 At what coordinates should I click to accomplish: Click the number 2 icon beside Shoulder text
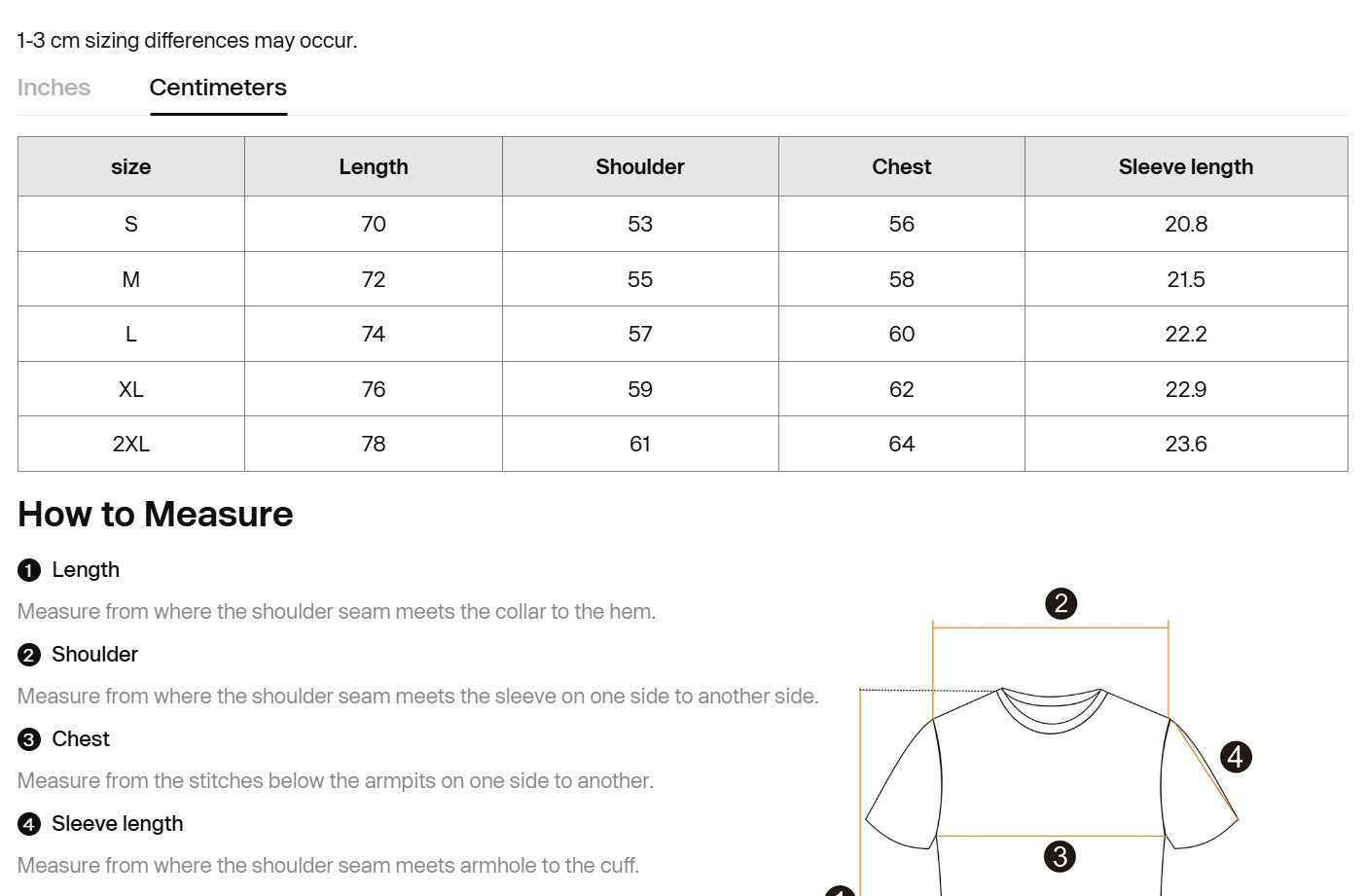[x=29, y=655]
